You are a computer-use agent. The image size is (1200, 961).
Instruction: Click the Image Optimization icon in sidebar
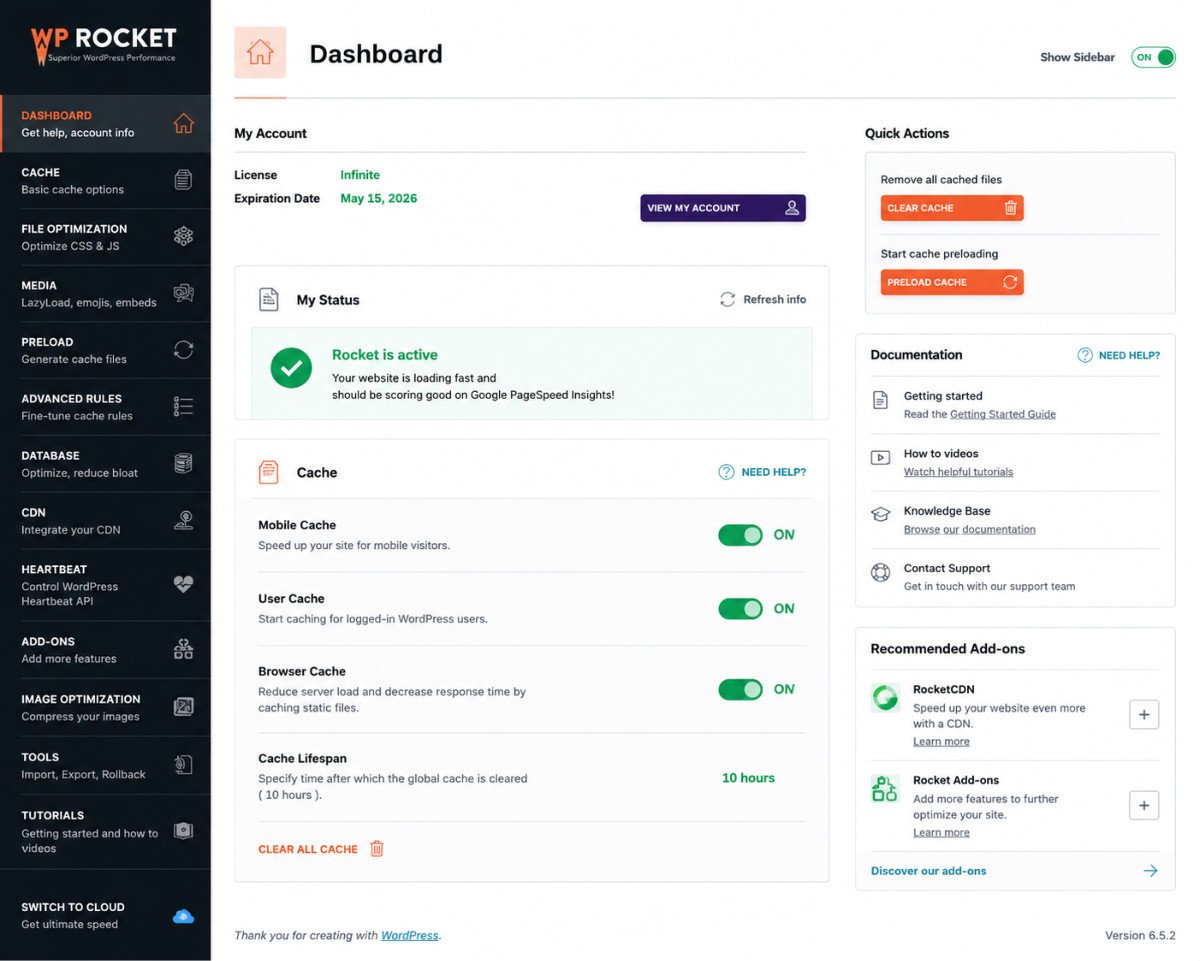coord(183,707)
